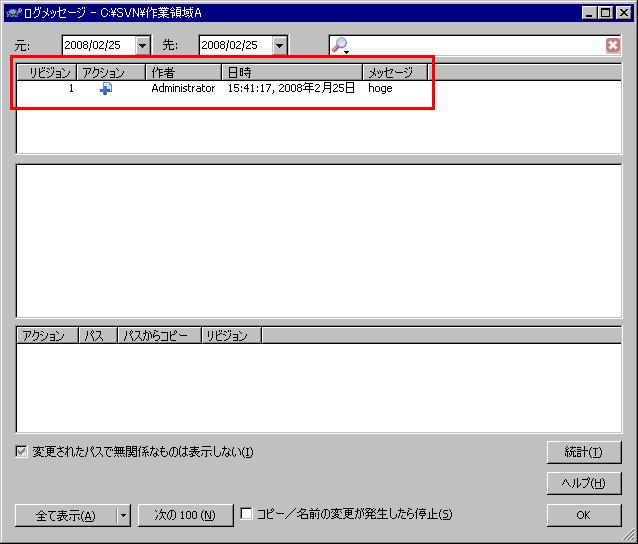Open ヘルプ(H) help button
The height and width of the screenshot is (544, 638).
[584, 483]
